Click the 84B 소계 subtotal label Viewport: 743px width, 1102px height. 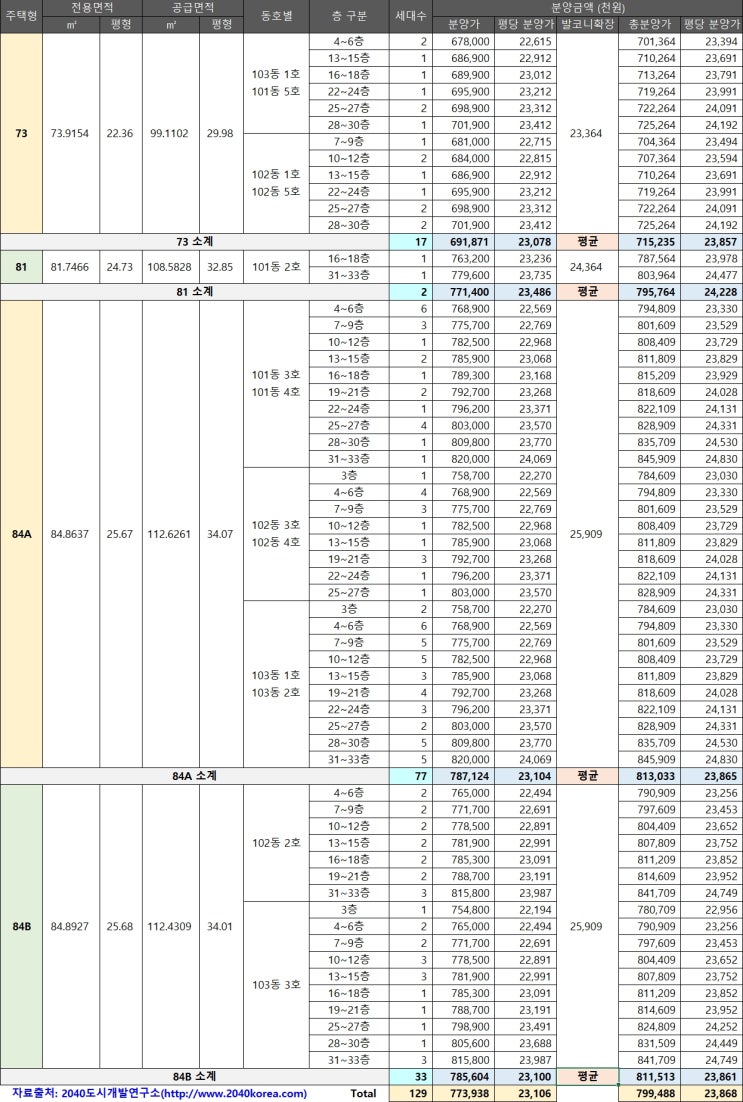tap(195, 1077)
